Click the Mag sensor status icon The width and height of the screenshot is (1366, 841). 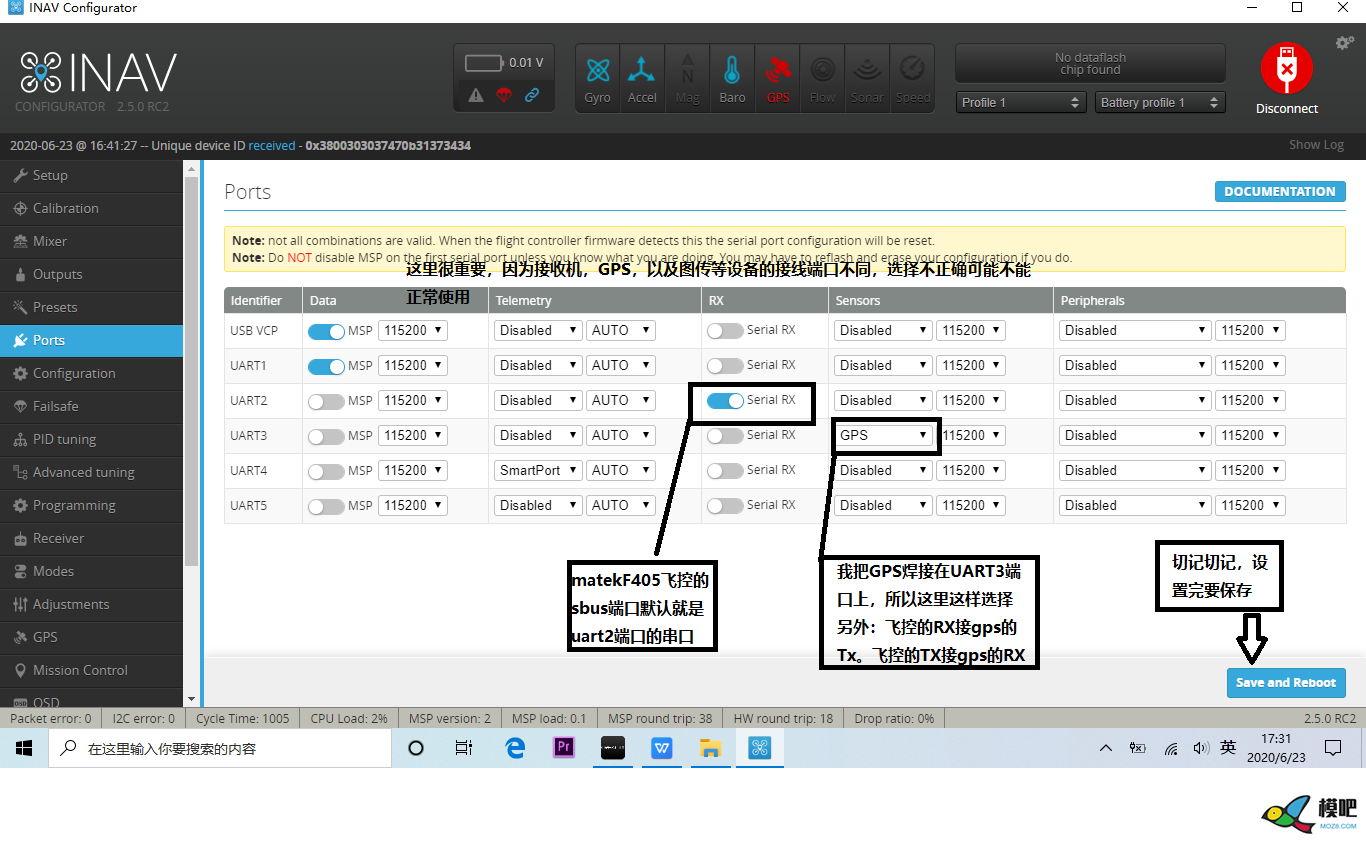click(687, 78)
